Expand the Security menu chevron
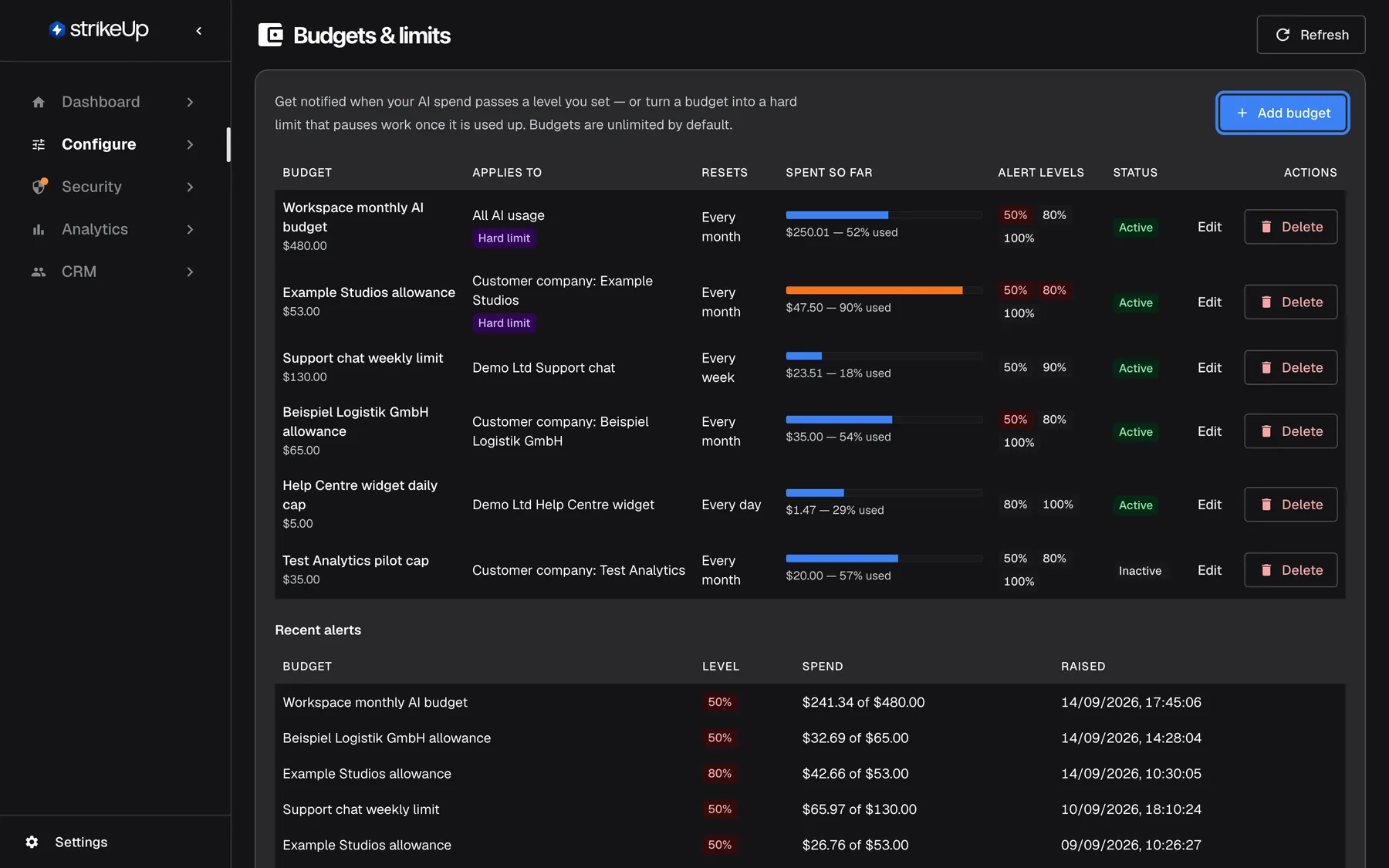The height and width of the screenshot is (868, 1389). (x=190, y=187)
